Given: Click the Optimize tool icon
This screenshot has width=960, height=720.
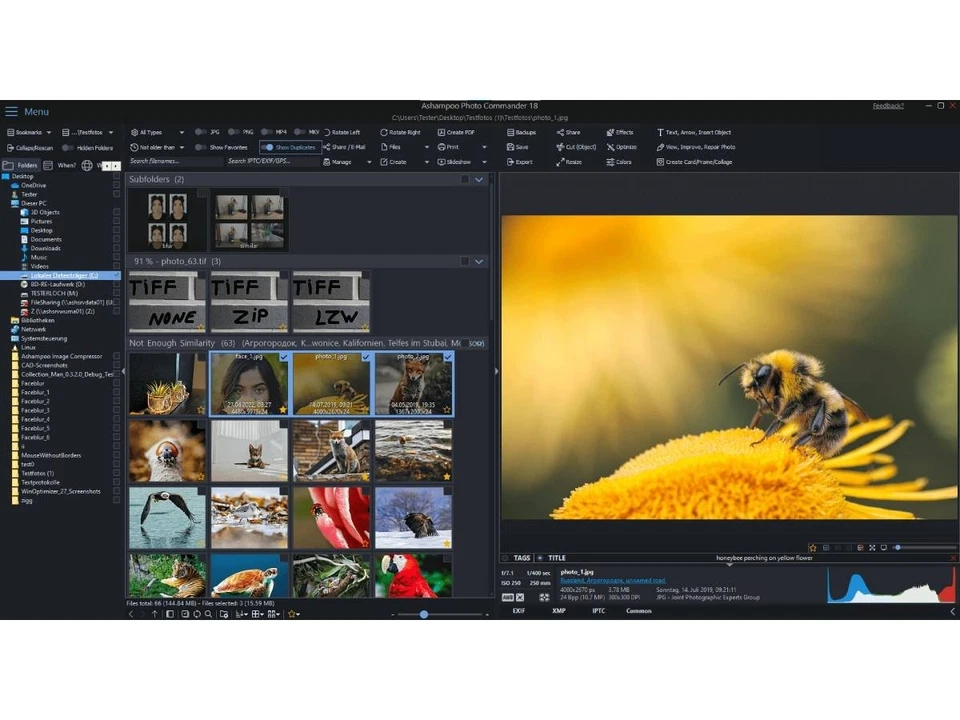Looking at the screenshot, I should point(610,147).
